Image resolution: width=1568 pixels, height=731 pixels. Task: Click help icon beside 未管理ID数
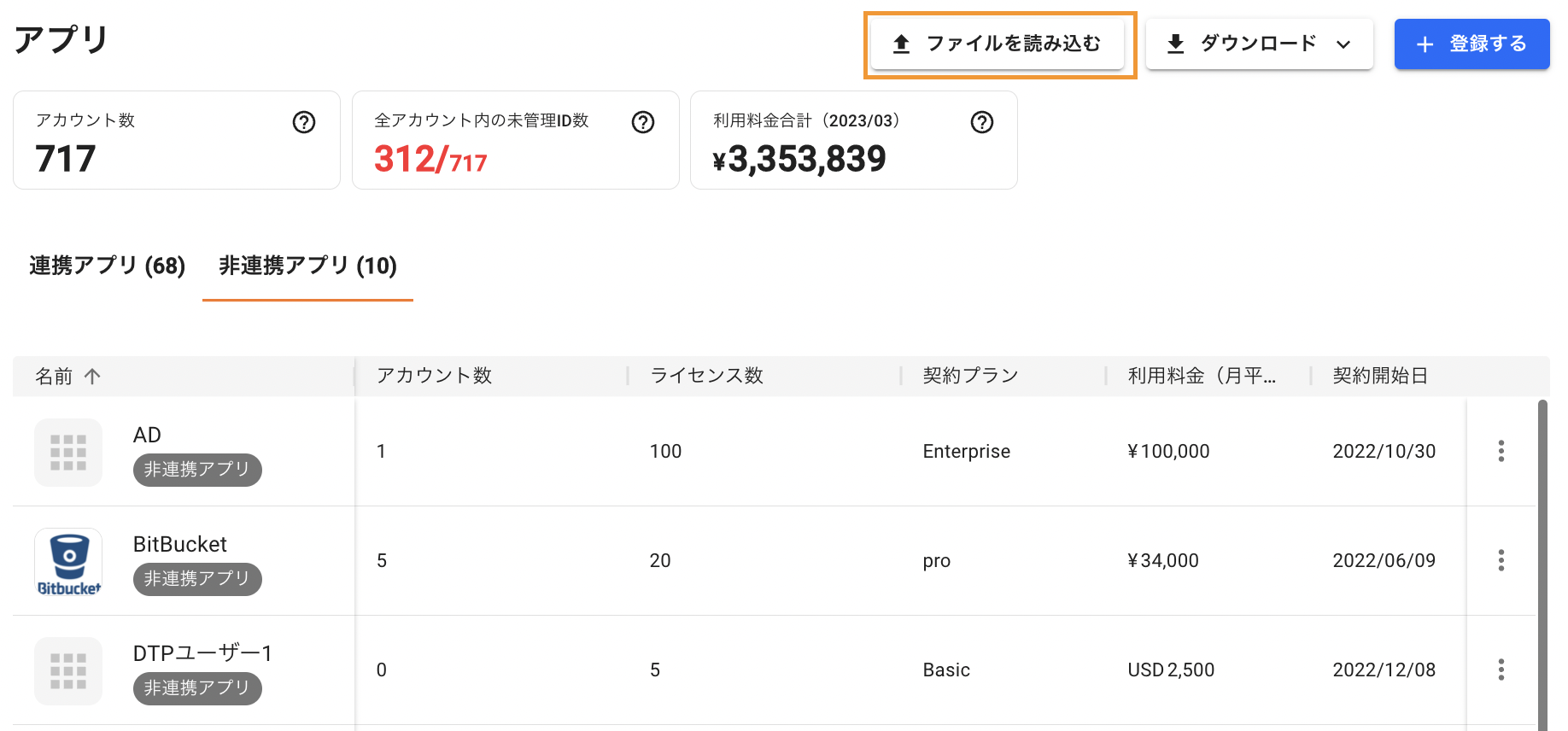643,123
